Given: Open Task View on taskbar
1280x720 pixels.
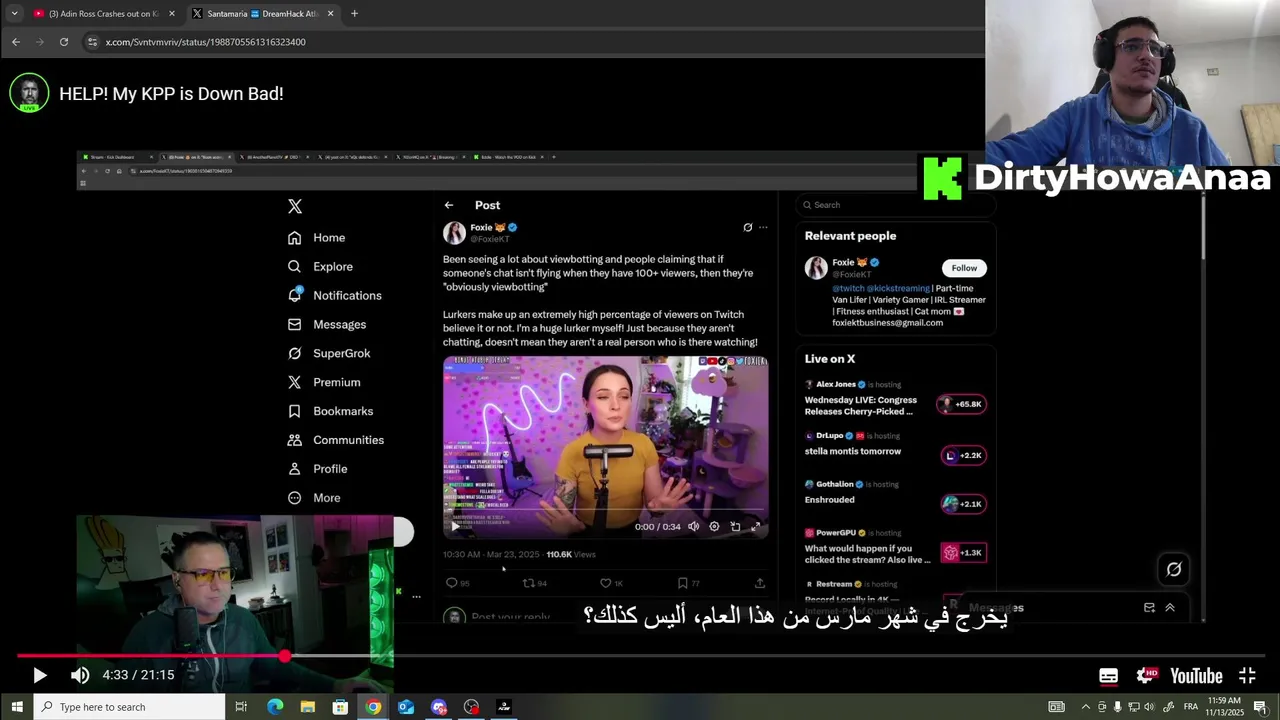Looking at the screenshot, I should (x=241, y=707).
